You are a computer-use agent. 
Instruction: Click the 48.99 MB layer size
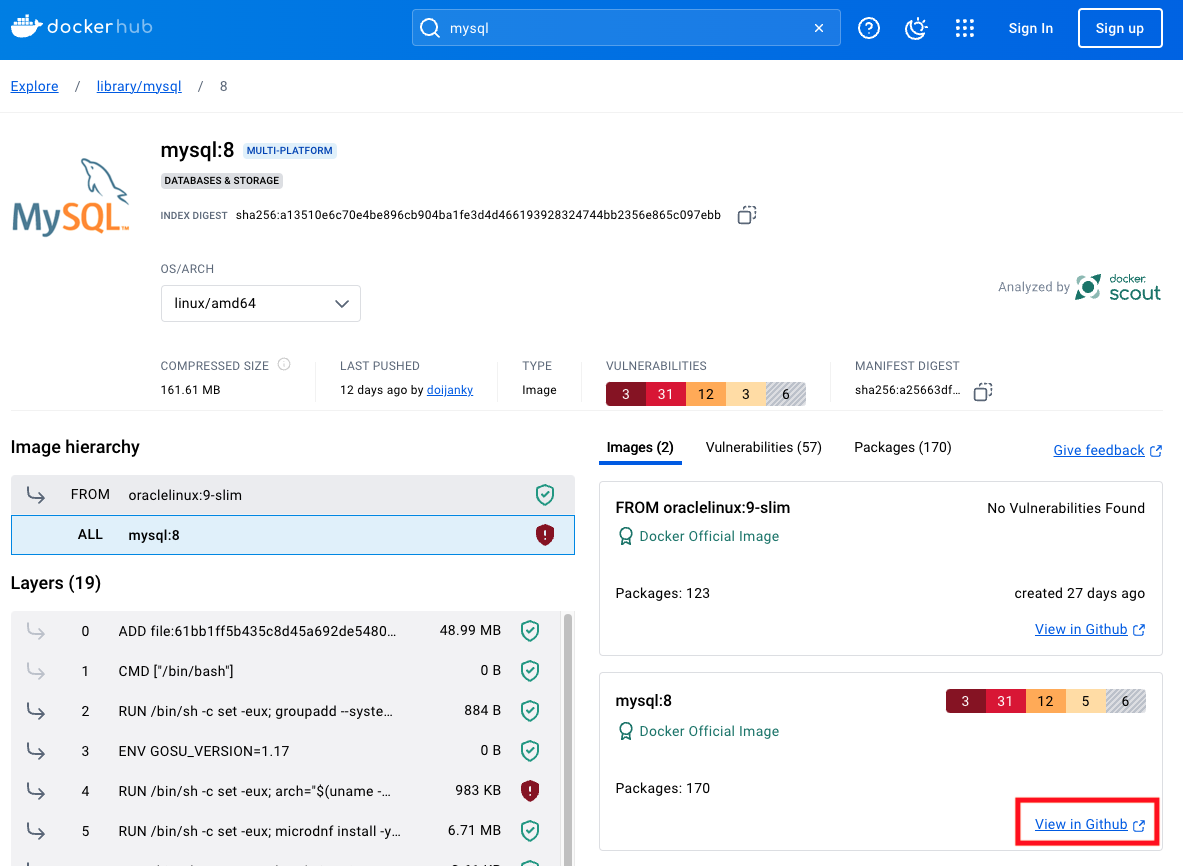[470, 630]
